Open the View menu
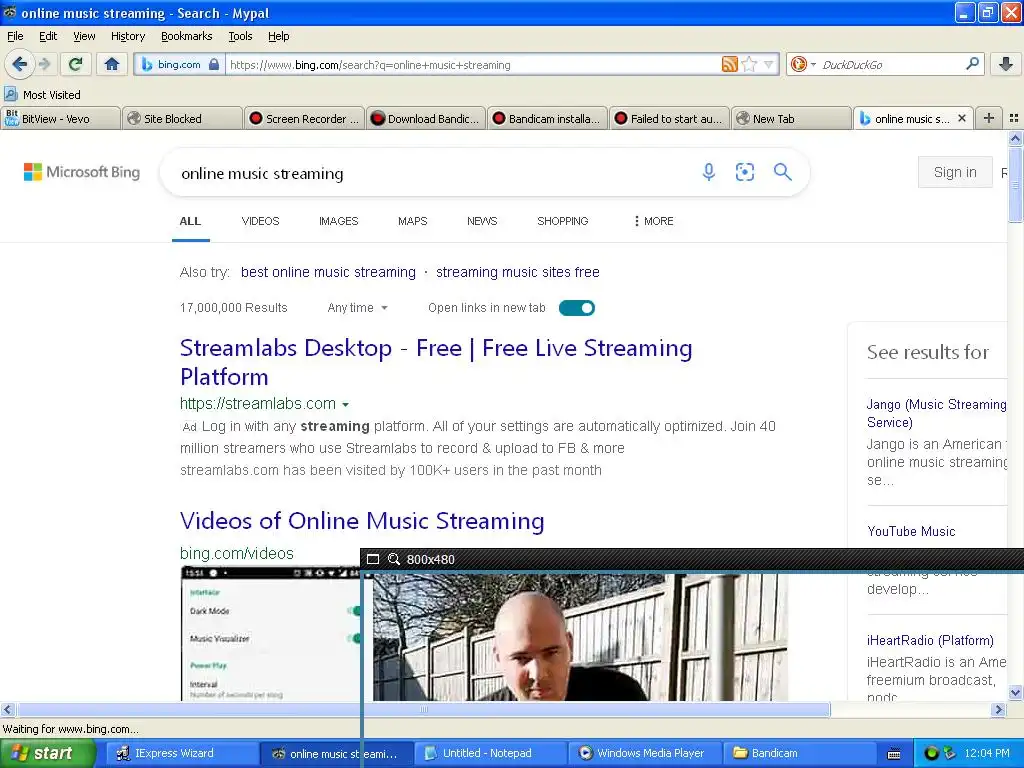This screenshot has height=768, width=1024. pyautogui.click(x=84, y=36)
